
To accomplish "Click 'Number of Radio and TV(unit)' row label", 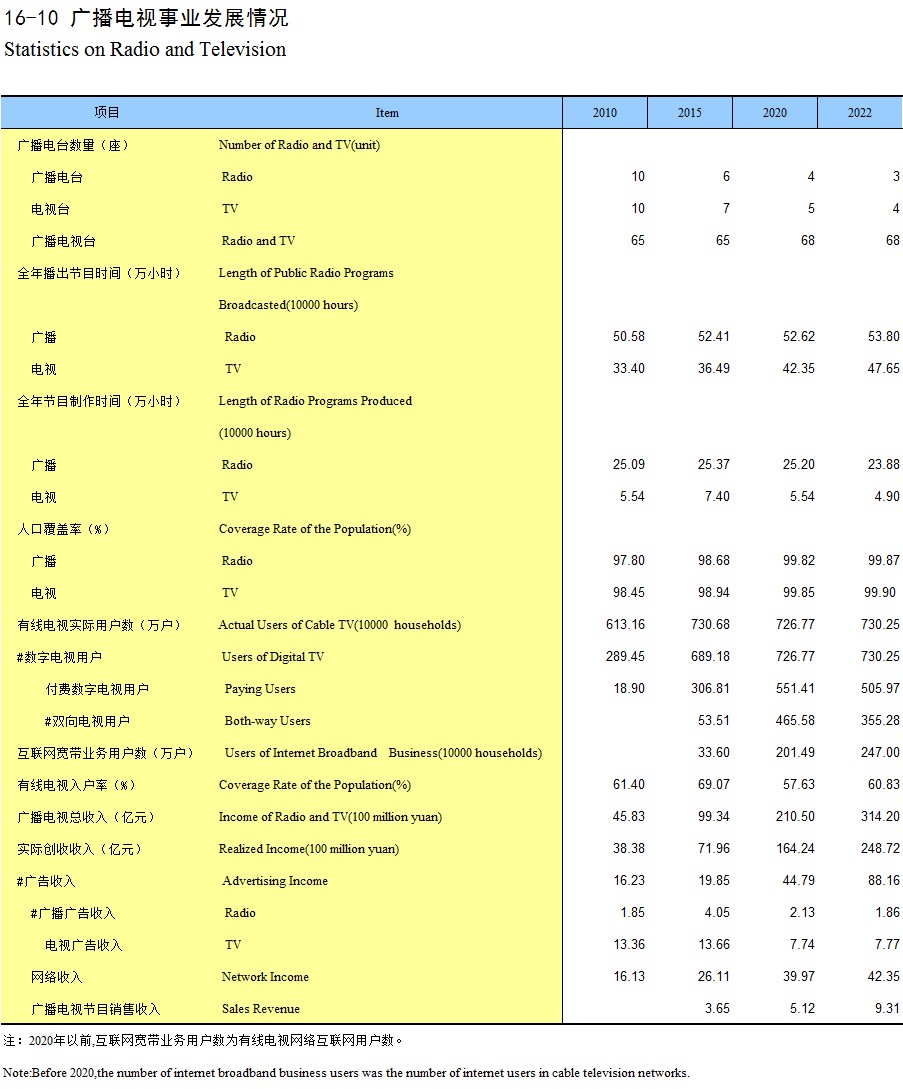I will pyautogui.click(x=299, y=145).
